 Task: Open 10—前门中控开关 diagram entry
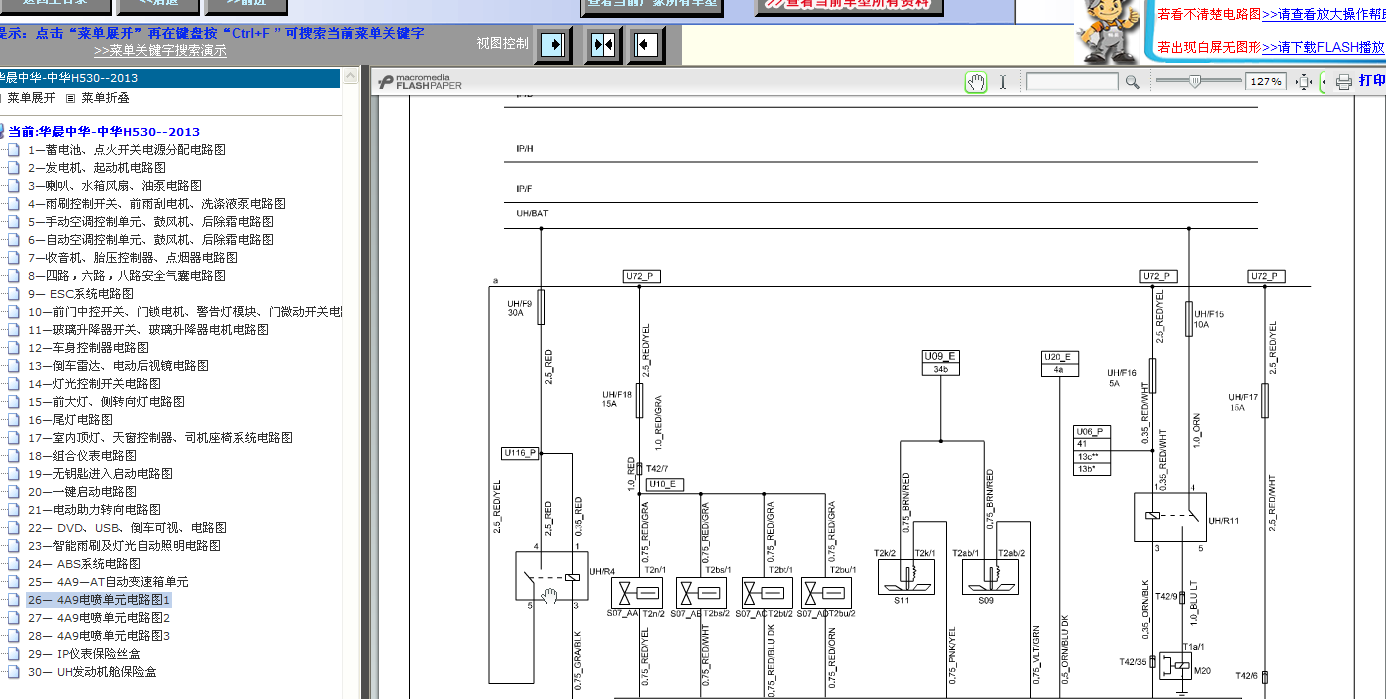[185, 312]
